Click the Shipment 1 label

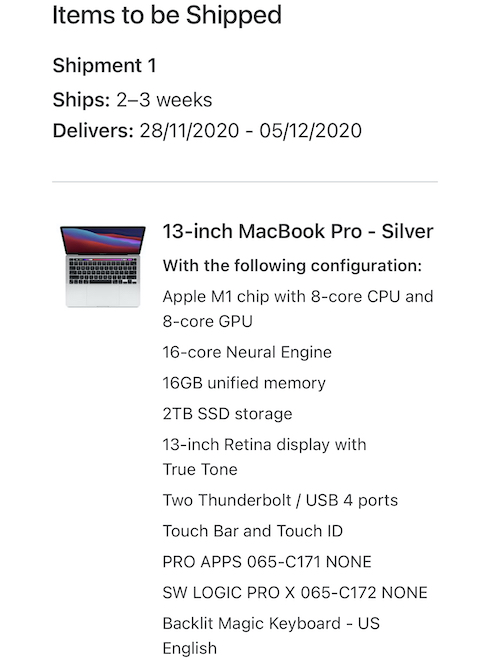tap(105, 66)
